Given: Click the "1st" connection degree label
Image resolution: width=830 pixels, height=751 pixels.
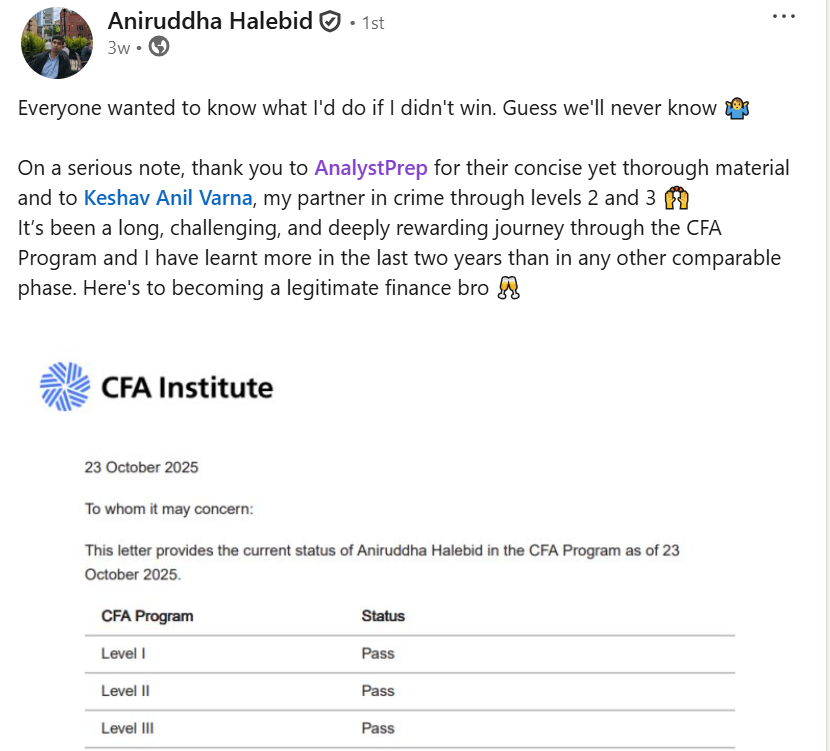Looking at the screenshot, I should pos(372,23).
